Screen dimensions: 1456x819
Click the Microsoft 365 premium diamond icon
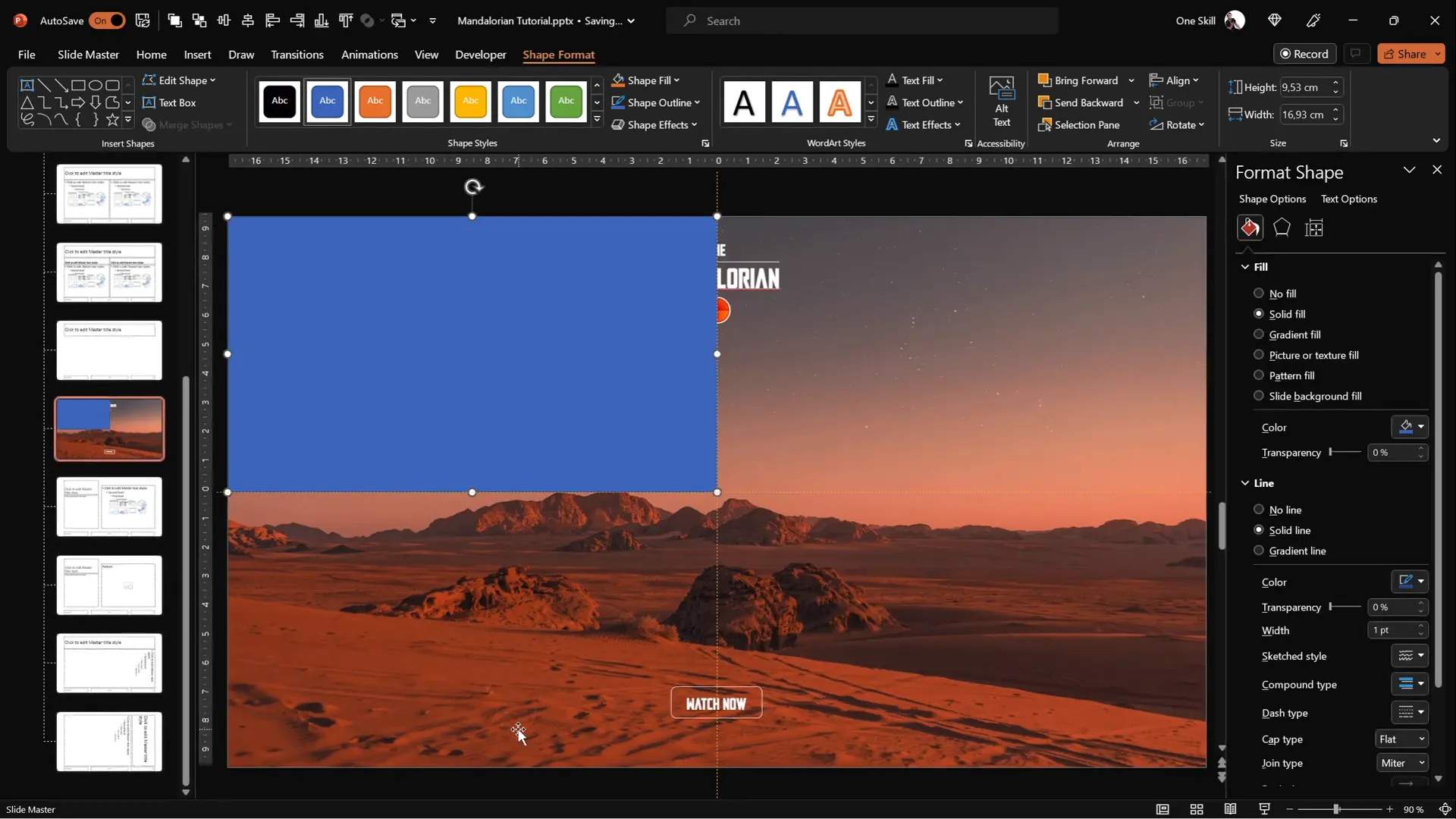(x=1275, y=20)
